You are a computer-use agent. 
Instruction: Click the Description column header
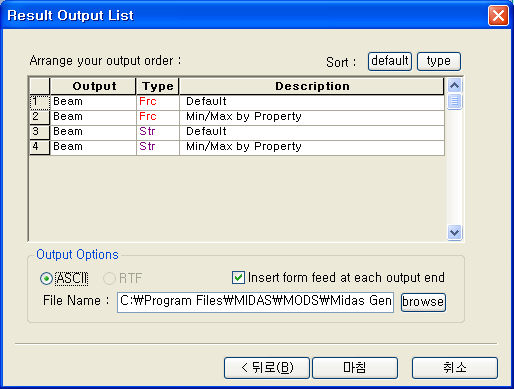click(x=312, y=86)
